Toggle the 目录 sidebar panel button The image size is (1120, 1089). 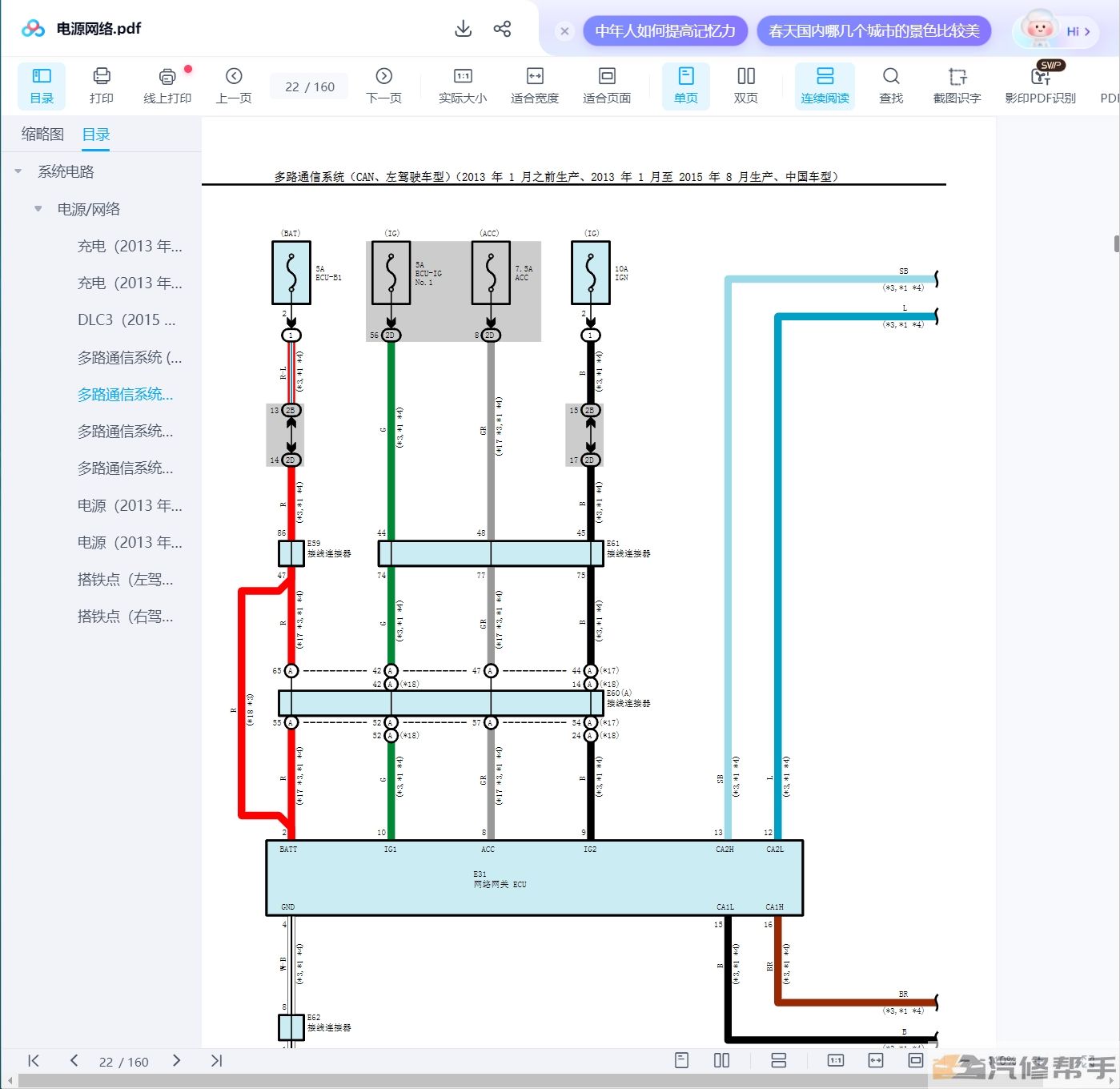click(x=42, y=86)
